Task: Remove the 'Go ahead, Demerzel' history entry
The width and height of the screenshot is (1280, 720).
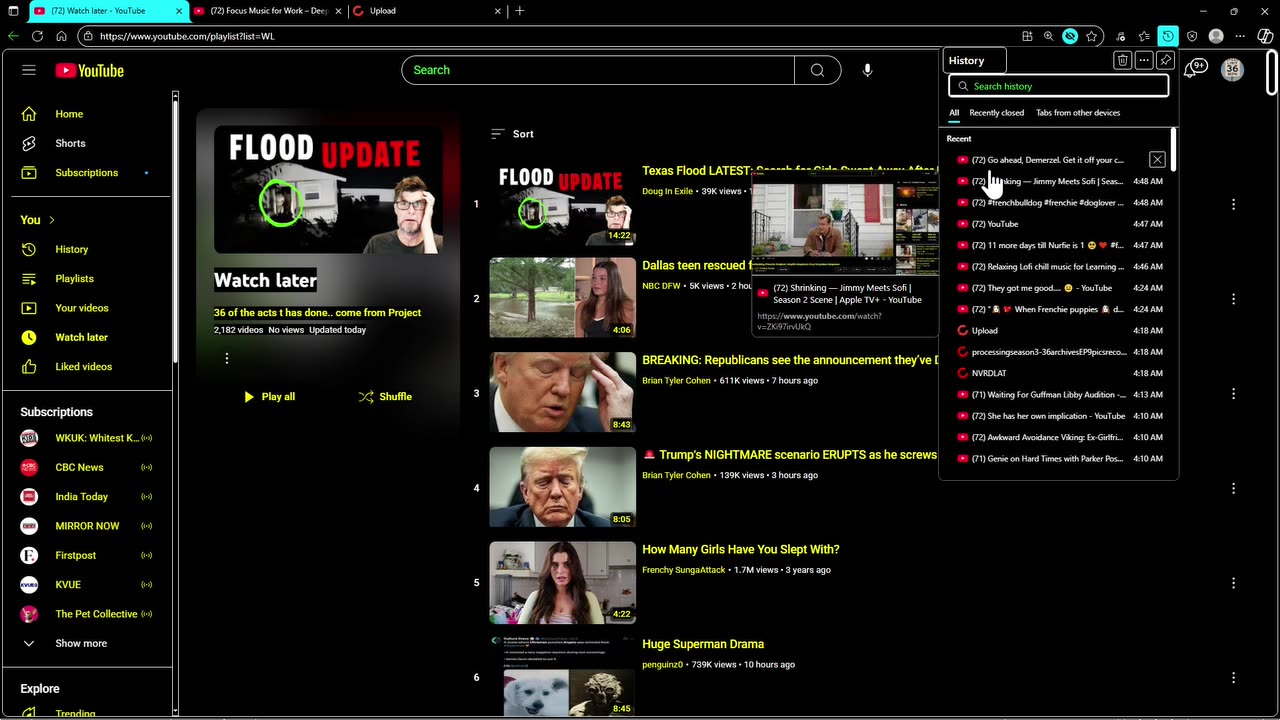Action: (1157, 160)
